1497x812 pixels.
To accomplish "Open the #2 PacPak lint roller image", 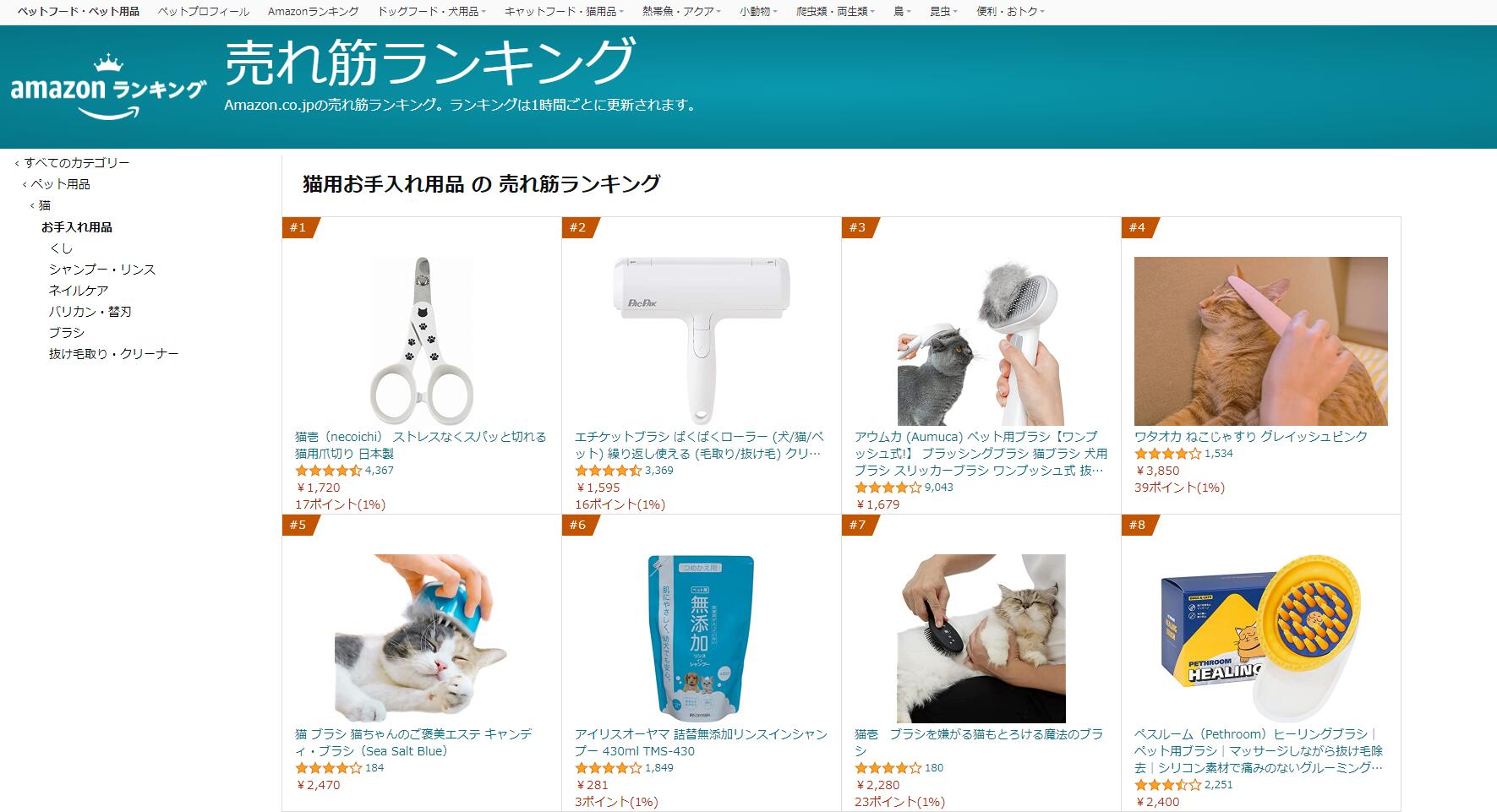I will (x=701, y=341).
